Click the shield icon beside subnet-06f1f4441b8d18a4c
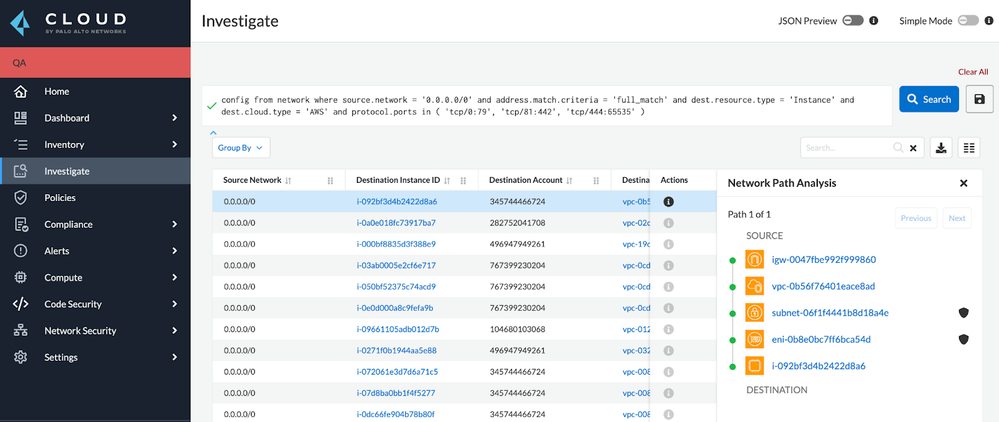The height and width of the screenshot is (422, 999). 963,313
